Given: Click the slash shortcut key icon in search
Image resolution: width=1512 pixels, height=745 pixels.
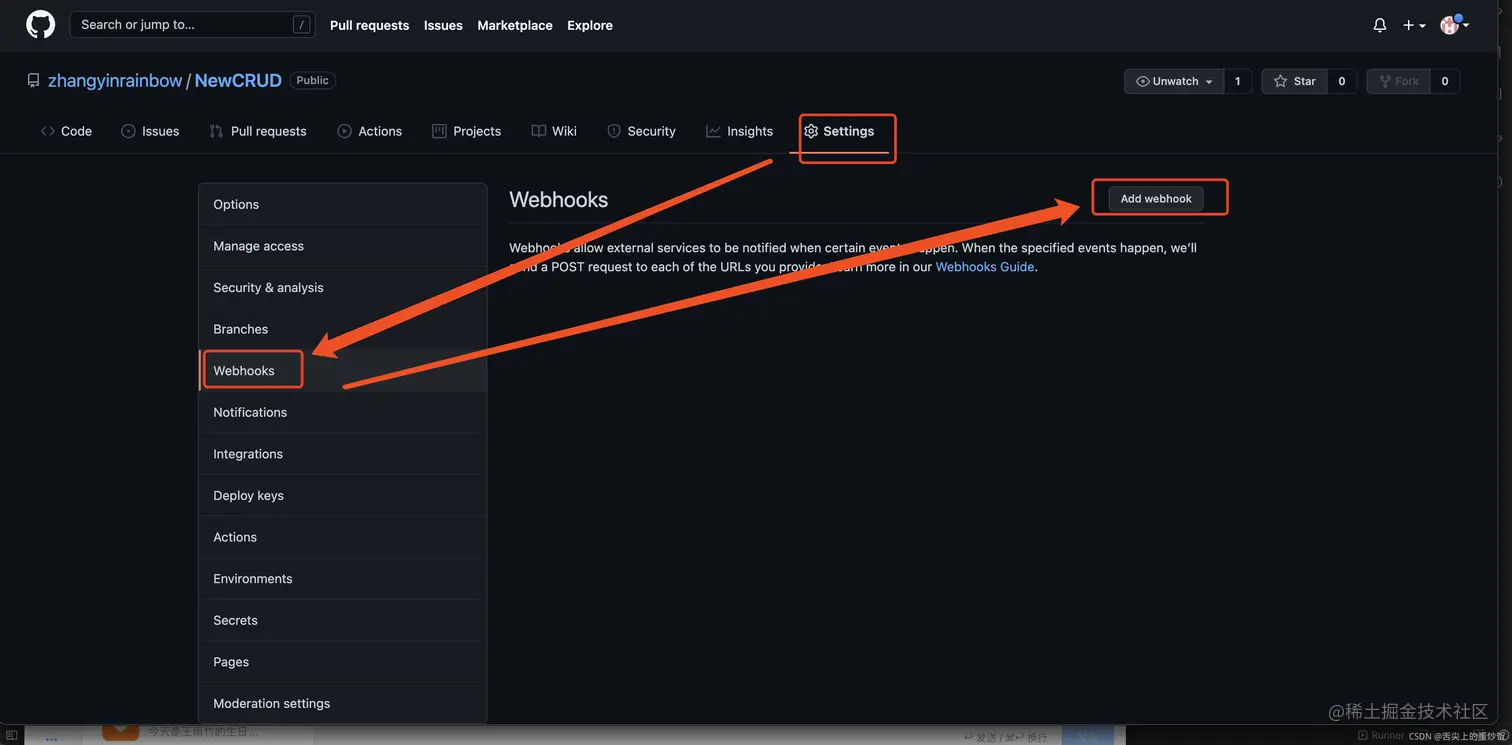Looking at the screenshot, I should [x=301, y=25].
